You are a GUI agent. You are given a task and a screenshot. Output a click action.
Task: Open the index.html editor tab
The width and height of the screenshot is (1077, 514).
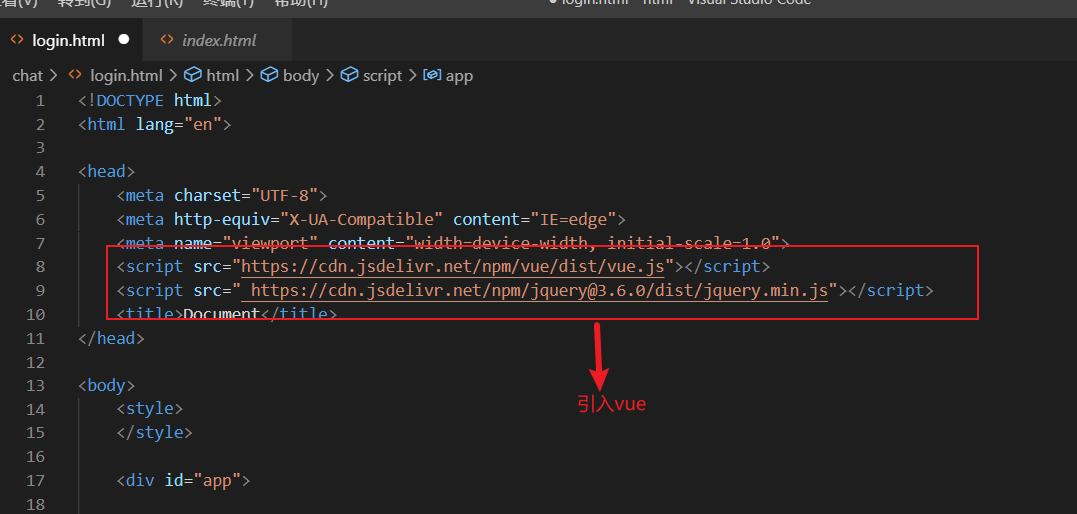[x=218, y=40]
